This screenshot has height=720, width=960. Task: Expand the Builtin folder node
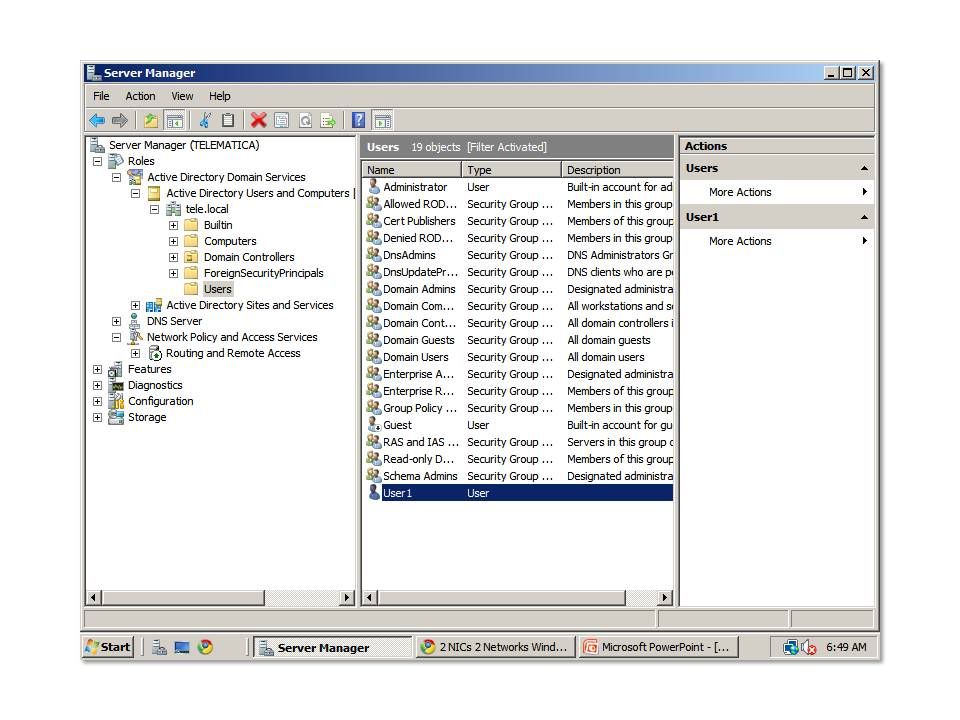[x=173, y=225]
